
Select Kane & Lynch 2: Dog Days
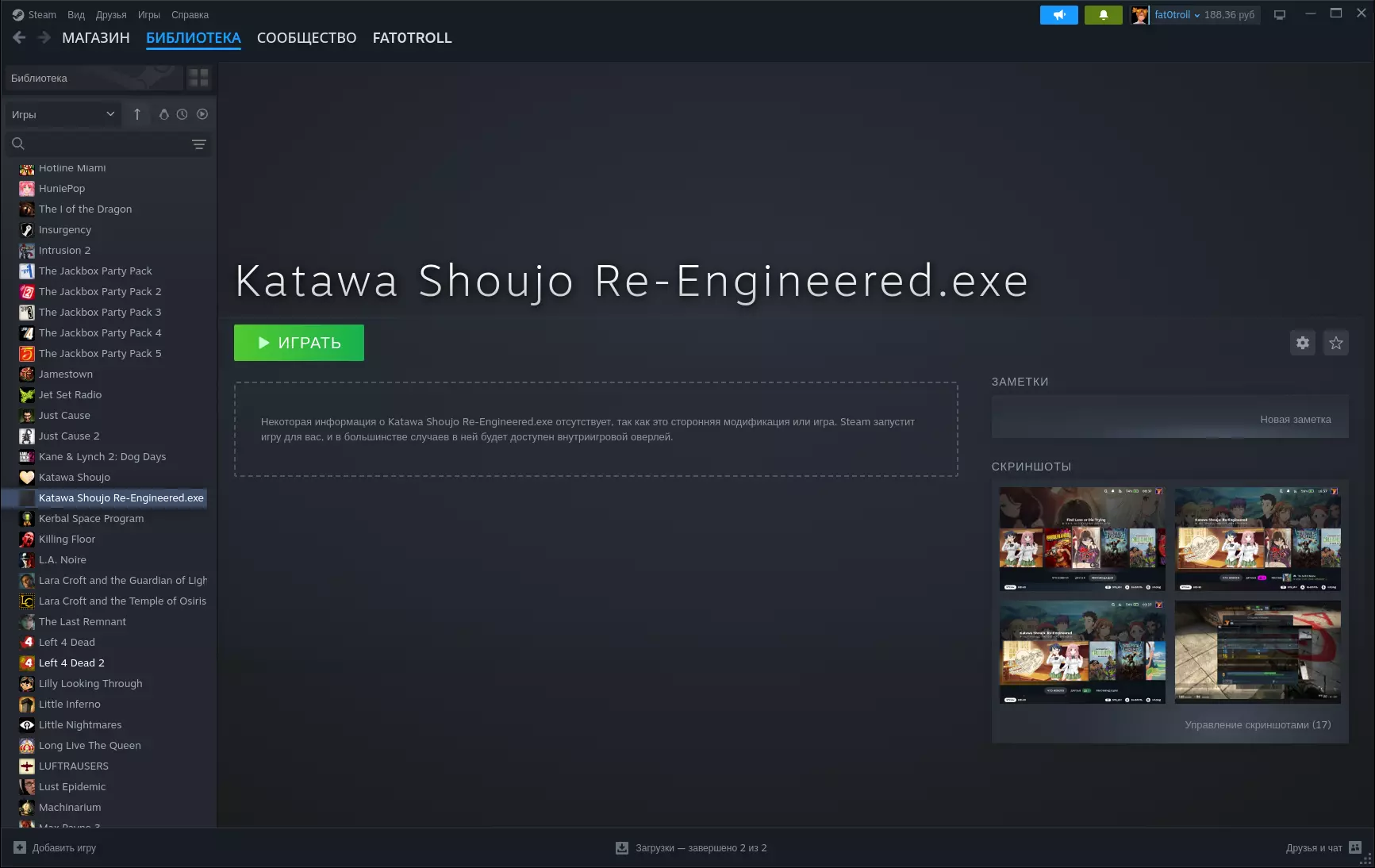click(x=102, y=457)
